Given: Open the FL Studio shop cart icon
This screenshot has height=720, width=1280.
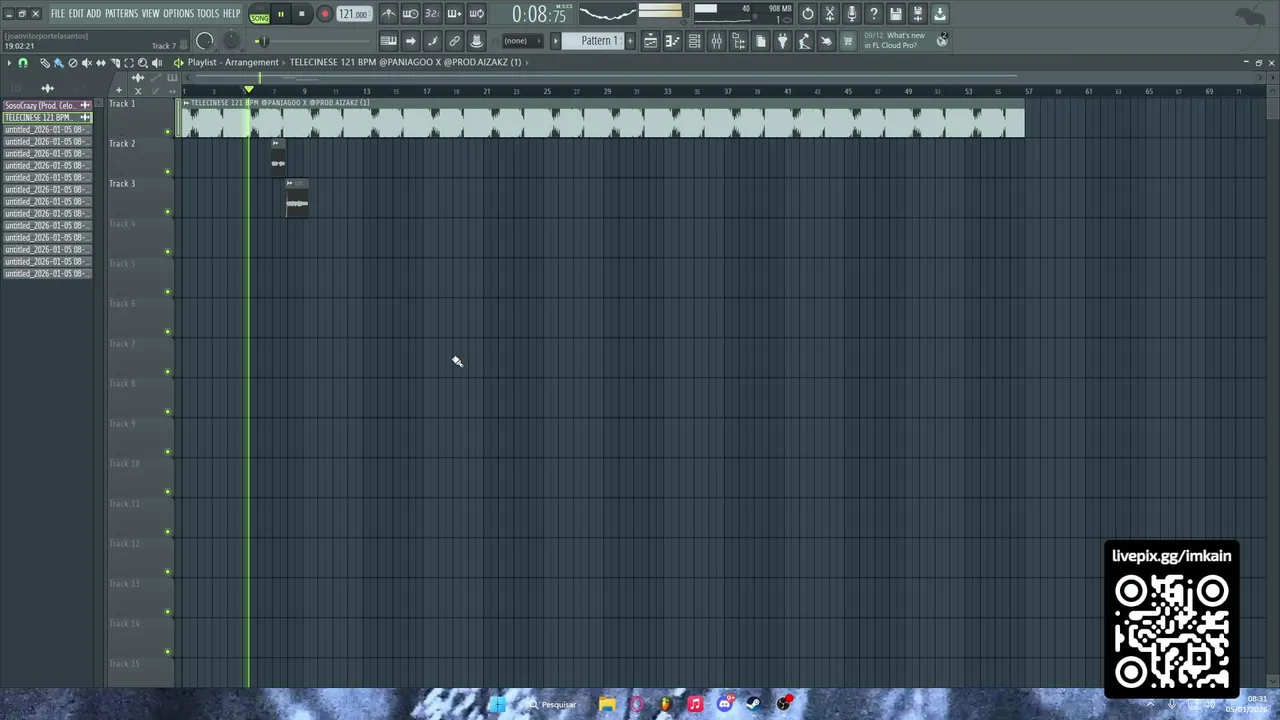Looking at the screenshot, I should [x=848, y=41].
